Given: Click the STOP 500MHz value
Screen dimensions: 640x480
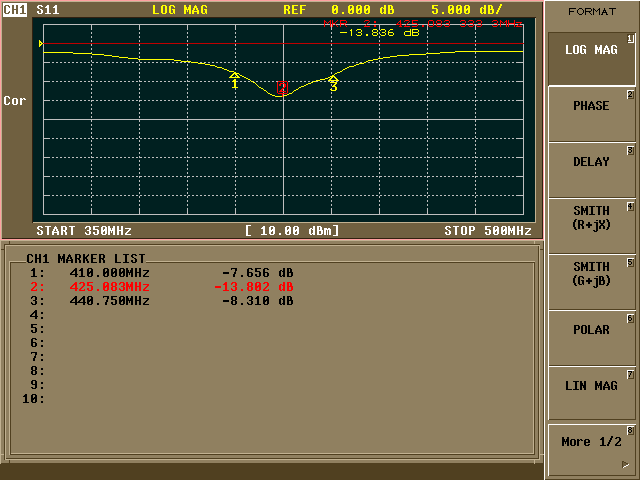Looking at the screenshot, I should pos(488,231).
